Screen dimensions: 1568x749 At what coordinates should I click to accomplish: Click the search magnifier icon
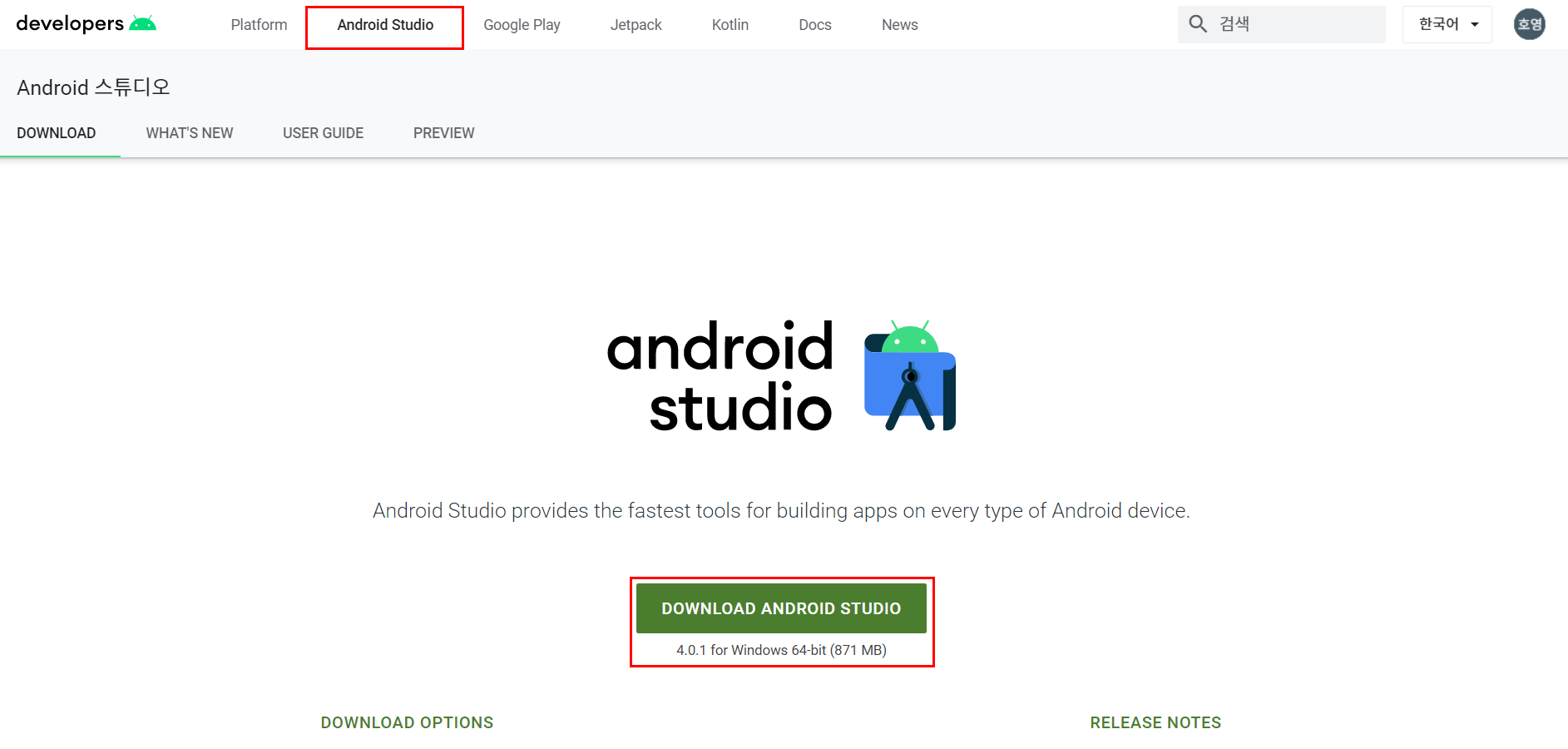click(1198, 24)
